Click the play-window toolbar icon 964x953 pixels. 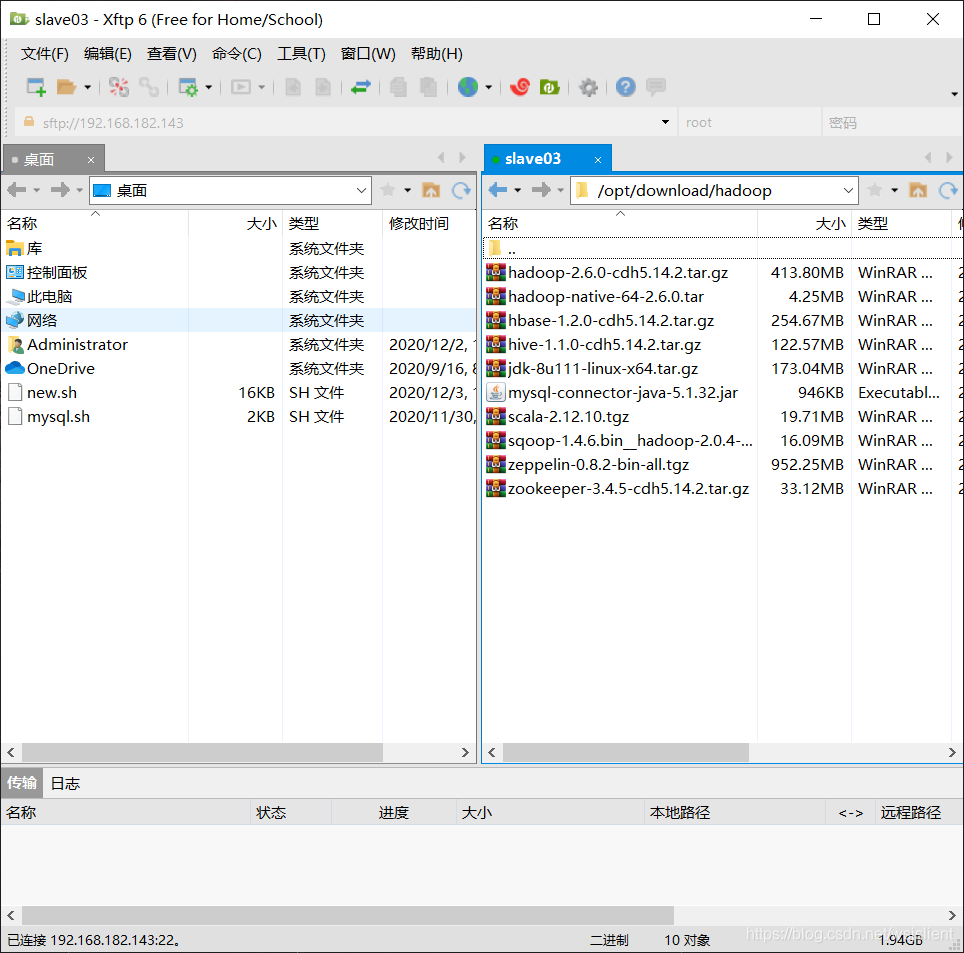tap(240, 87)
